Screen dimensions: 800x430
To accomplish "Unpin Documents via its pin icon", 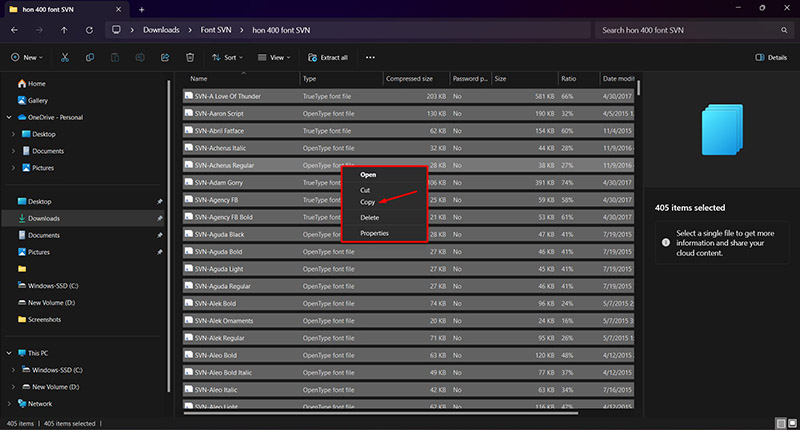I will [160, 235].
